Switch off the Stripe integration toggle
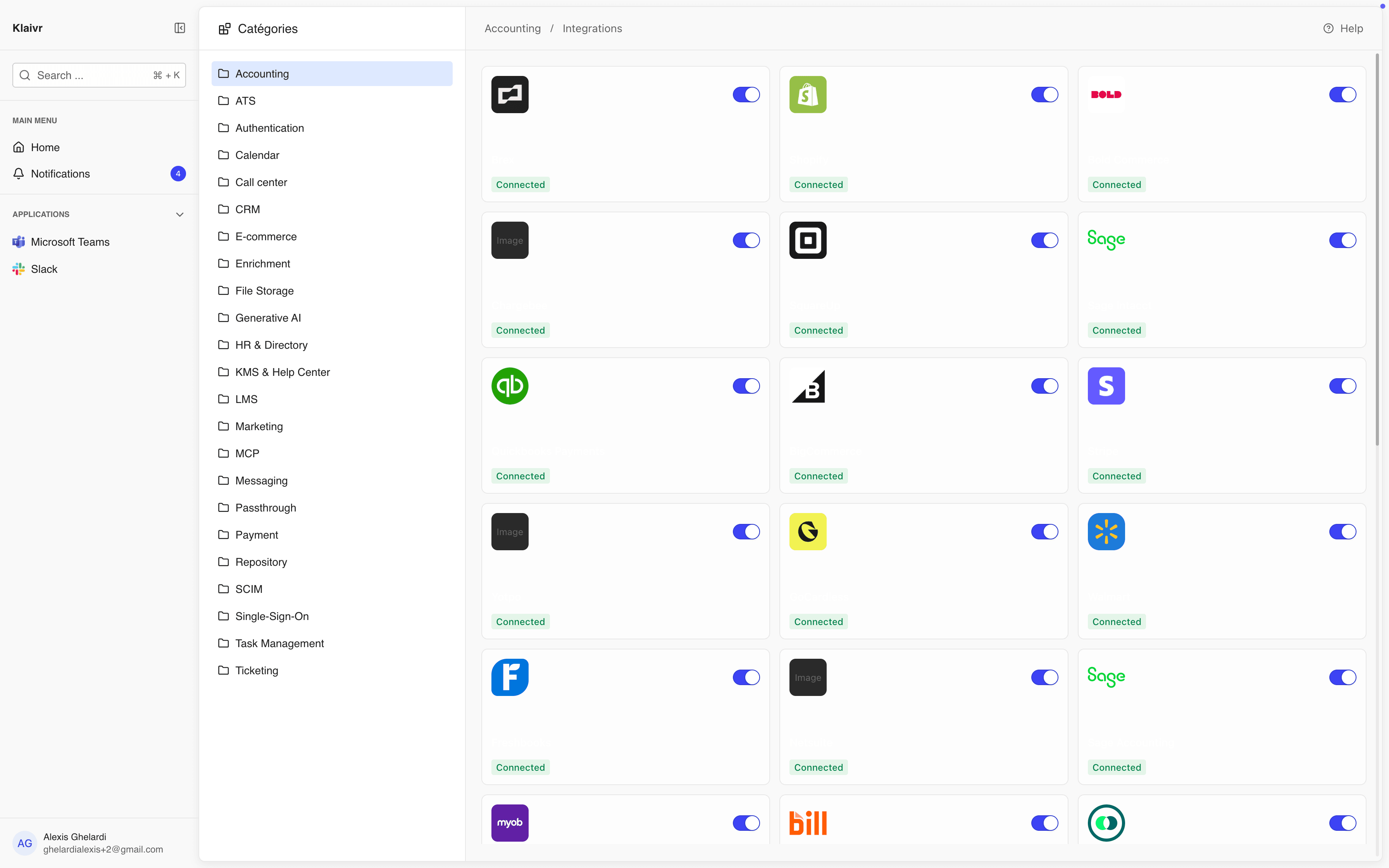The width and height of the screenshot is (1389, 868). [x=1342, y=386]
